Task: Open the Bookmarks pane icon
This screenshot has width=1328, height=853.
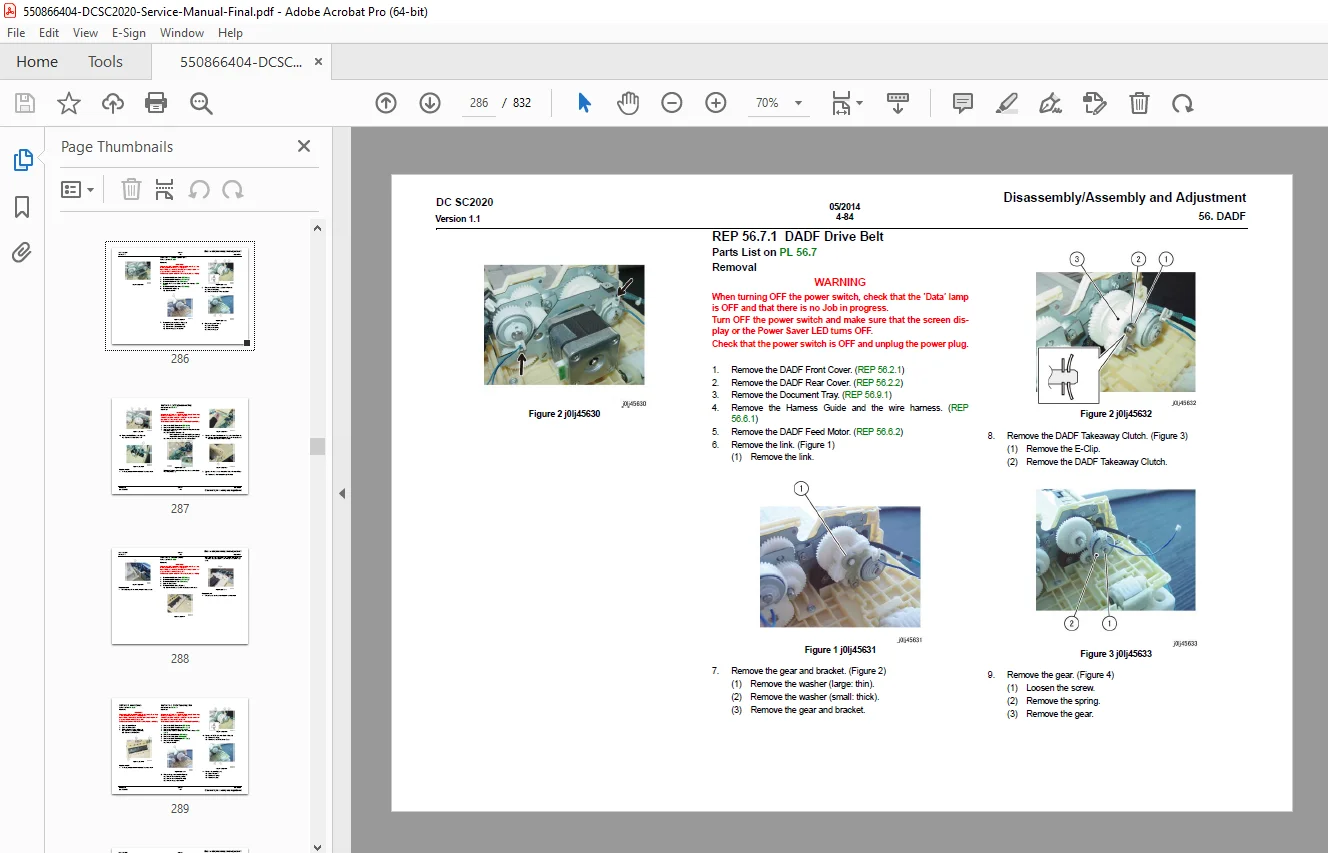Action: (22, 207)
